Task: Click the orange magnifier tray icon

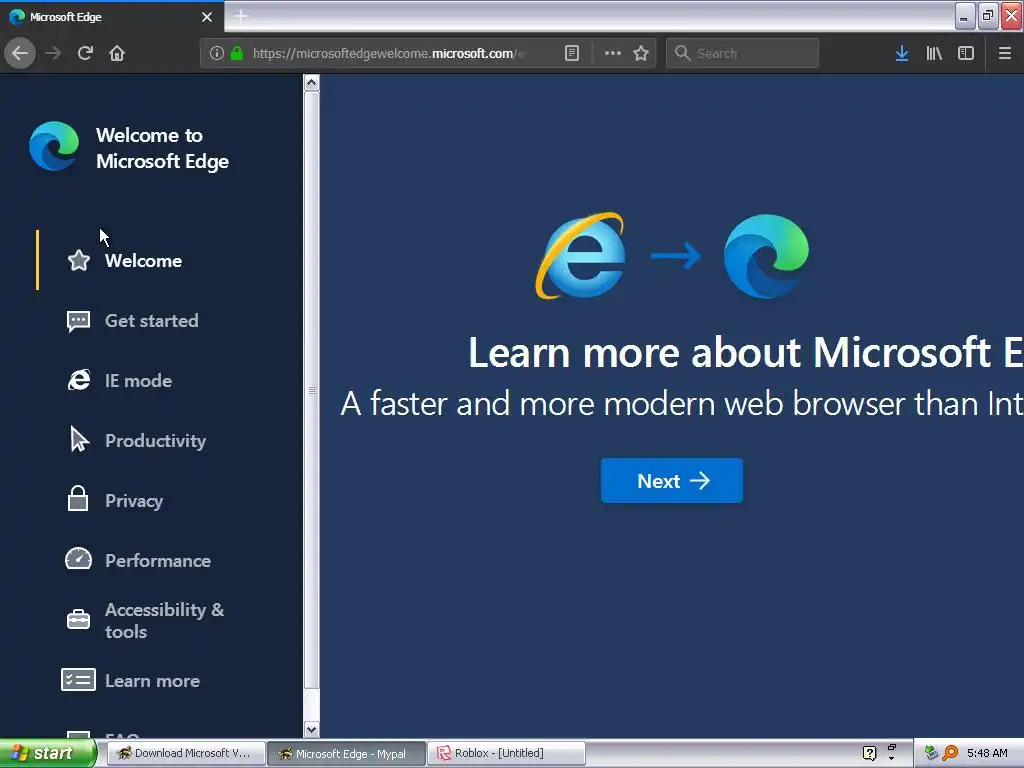Action: coord(950,753)
